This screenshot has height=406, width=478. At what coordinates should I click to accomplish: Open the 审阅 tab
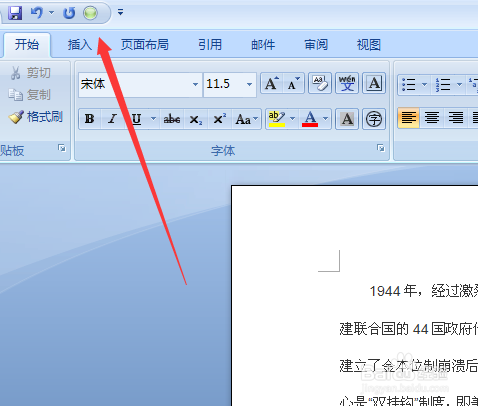point(316,44)
